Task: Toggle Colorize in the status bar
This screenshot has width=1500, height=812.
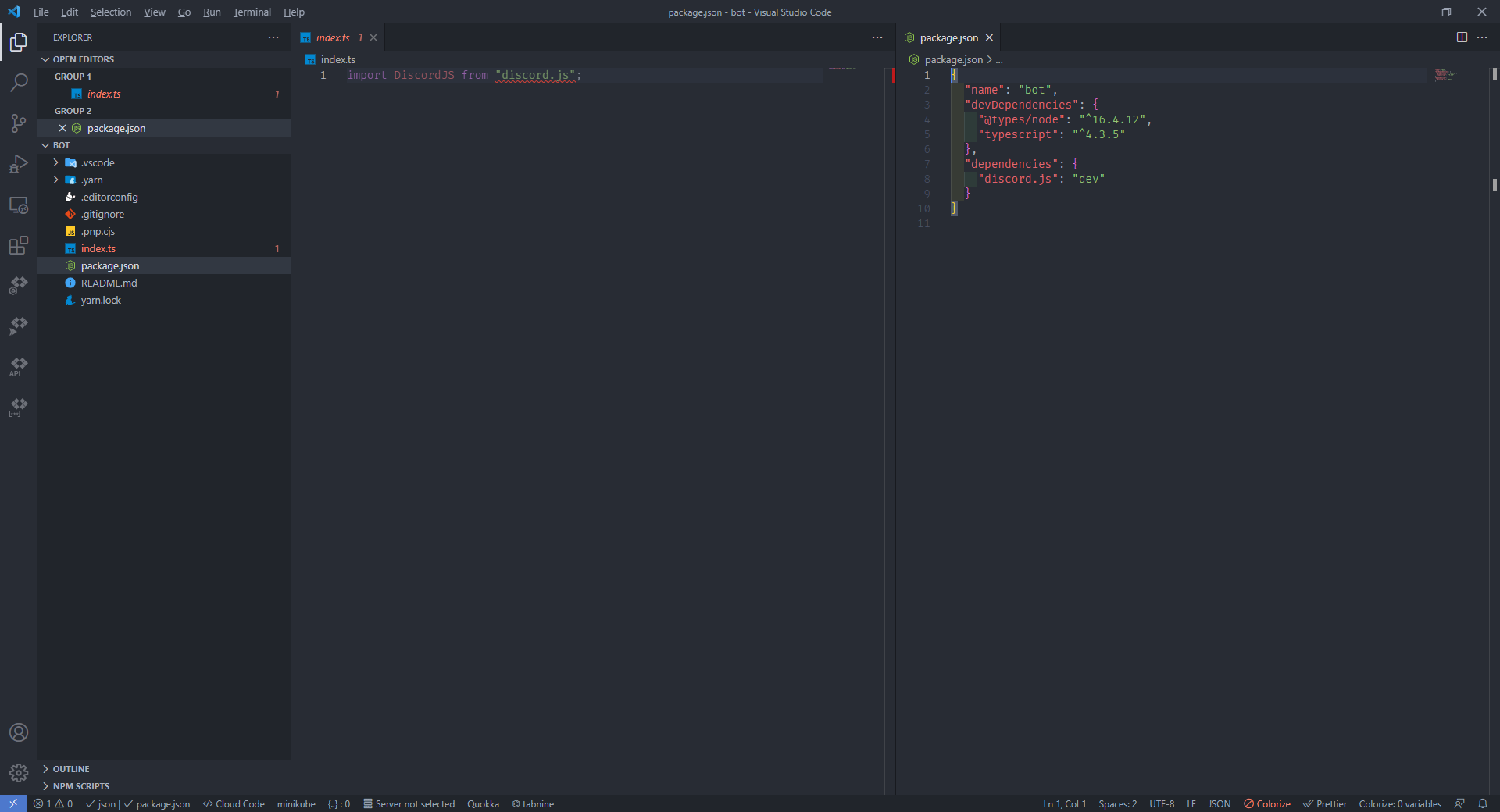Action: pyautogui.click(x=1267, y=803)
